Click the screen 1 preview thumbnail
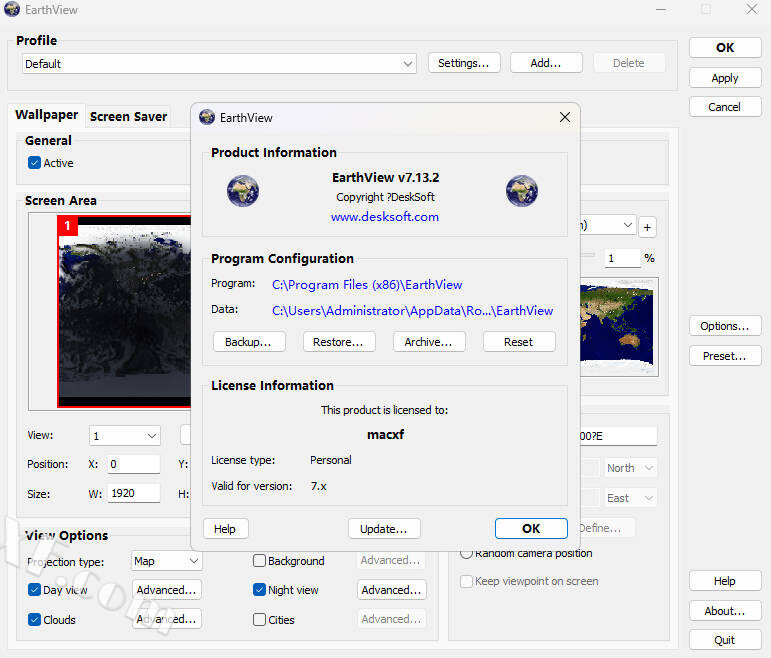Image resolution: width=771 pixels, height=658 pixels. tap(124, 311)
